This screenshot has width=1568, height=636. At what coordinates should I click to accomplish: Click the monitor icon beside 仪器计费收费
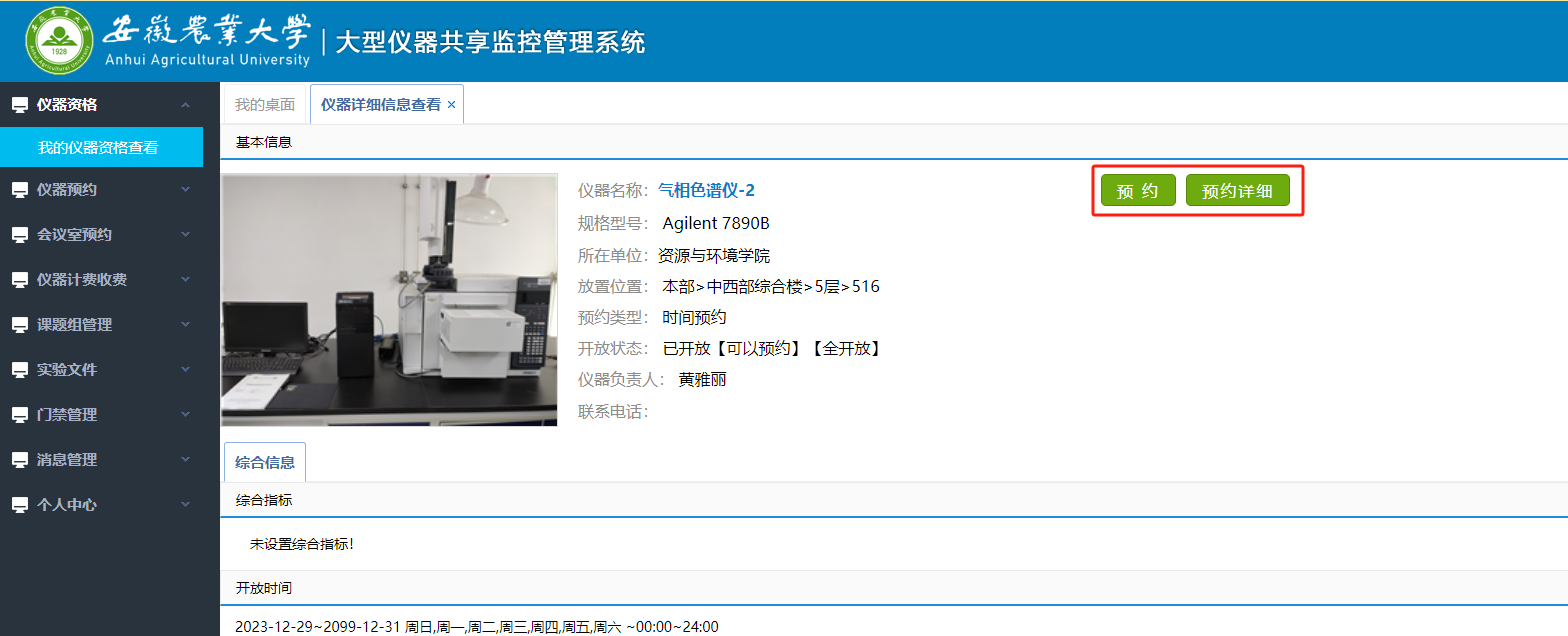19,280
